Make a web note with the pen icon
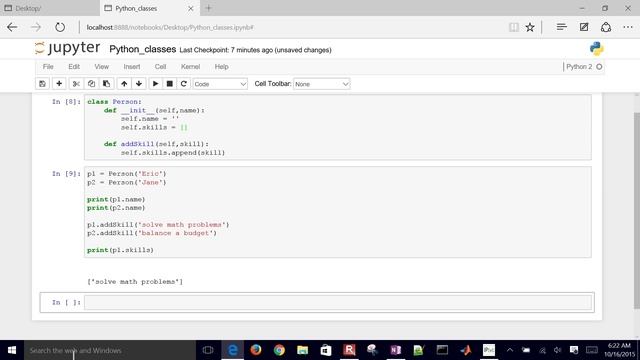Viewport: 640px width, 360px height. point(584,27)
